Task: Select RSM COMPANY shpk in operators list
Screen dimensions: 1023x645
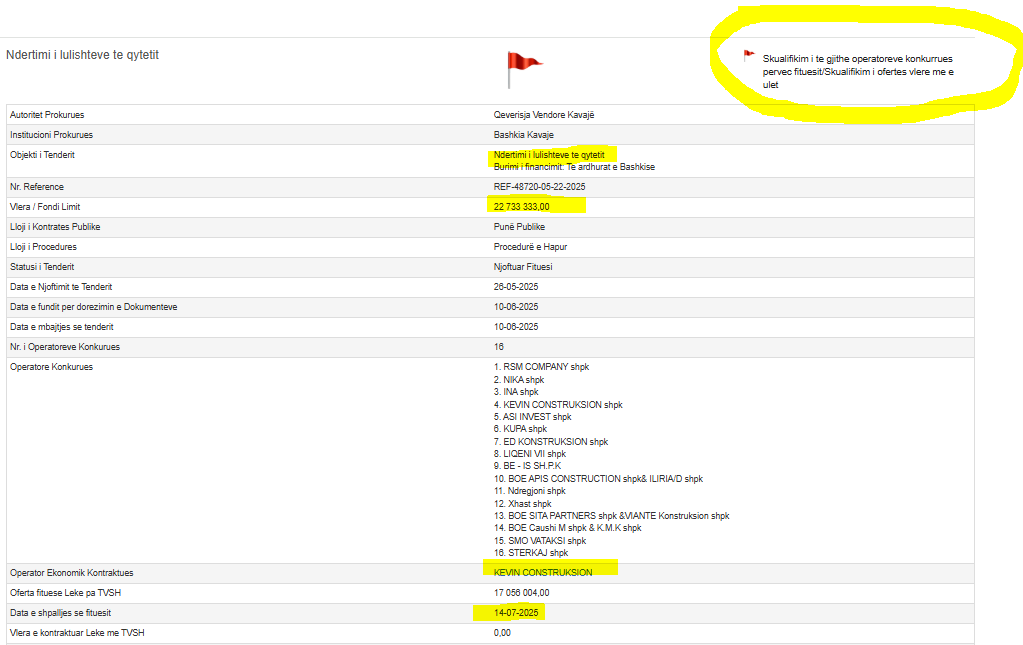Action: point(541,367)
